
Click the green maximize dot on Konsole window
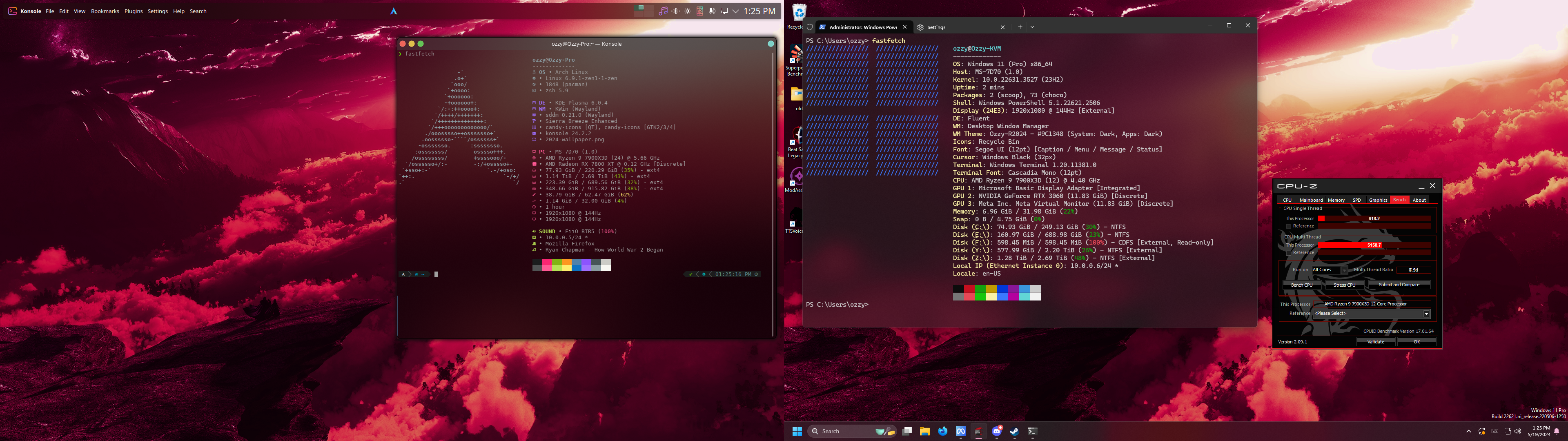[421, 44]
